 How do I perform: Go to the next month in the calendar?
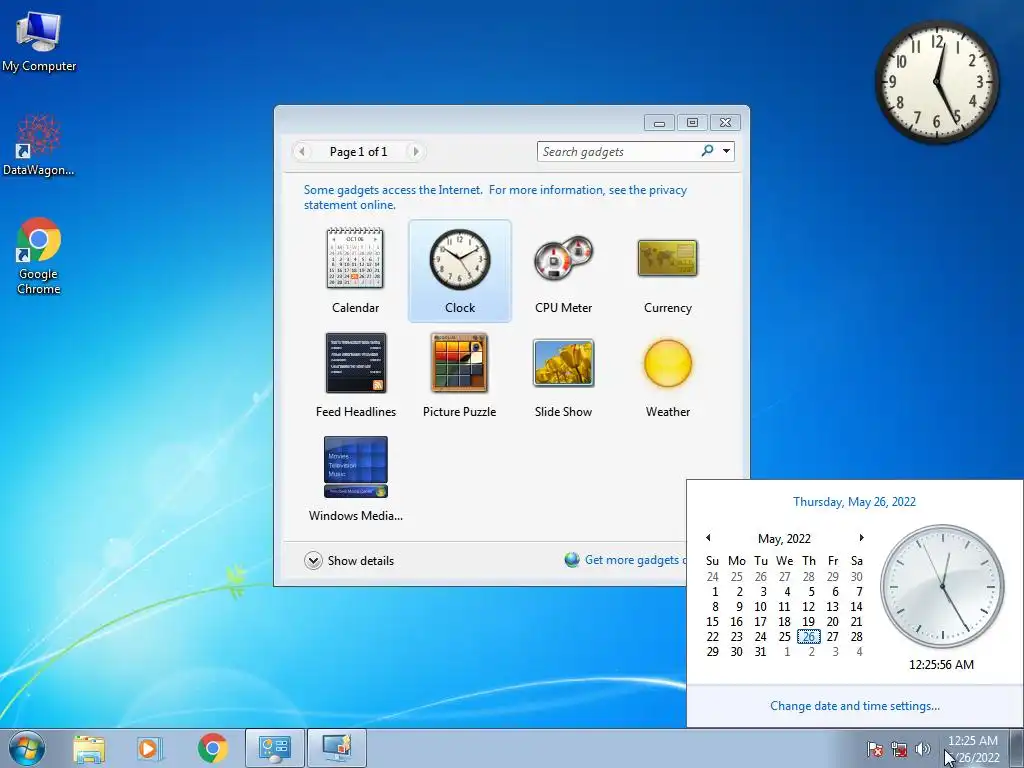click(861, 537)
